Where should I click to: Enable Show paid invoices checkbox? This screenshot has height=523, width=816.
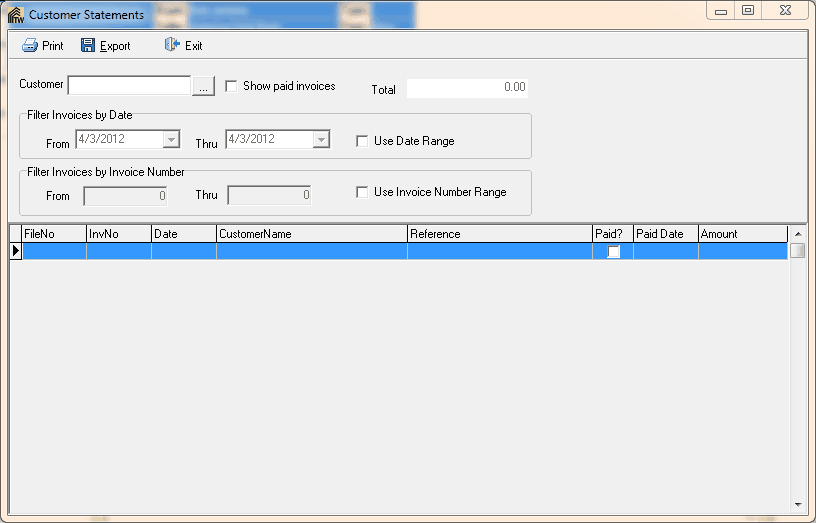pyautogui.click(x=232, y=87)
